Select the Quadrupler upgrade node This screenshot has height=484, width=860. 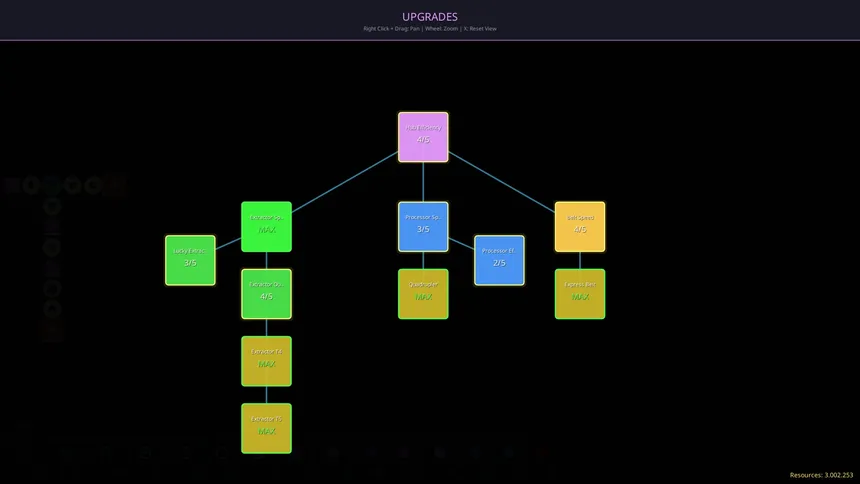(423, 293)
